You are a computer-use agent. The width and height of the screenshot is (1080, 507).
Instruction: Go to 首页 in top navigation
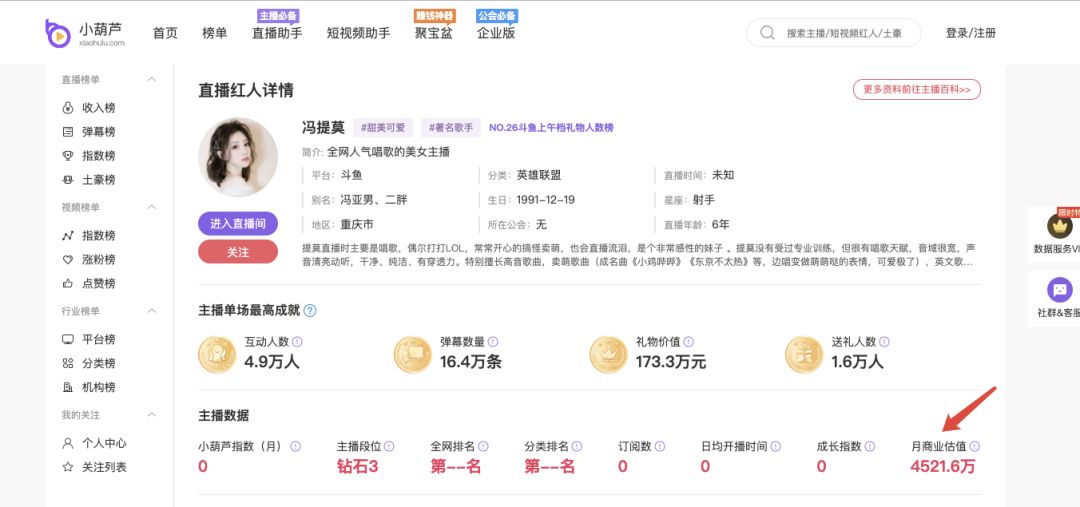click(165, 33)
